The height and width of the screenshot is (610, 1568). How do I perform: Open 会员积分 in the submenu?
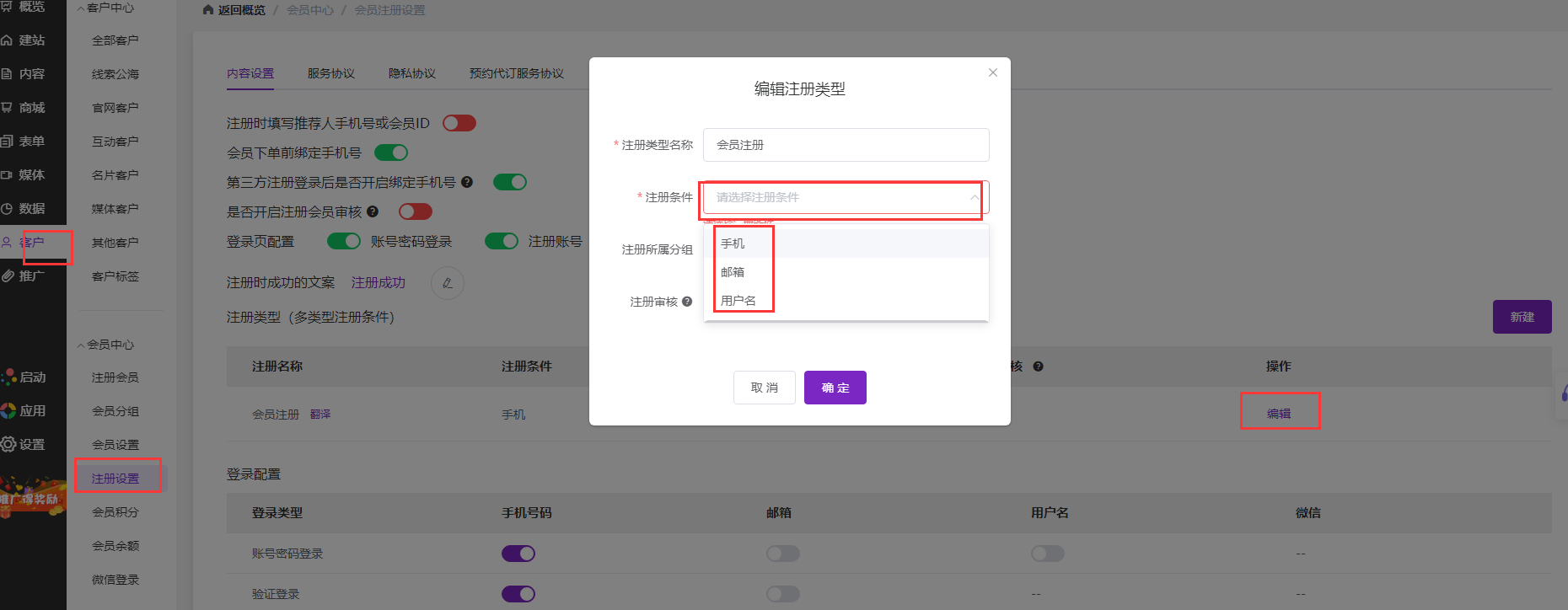pyautogui.click(x=115, y=512)
